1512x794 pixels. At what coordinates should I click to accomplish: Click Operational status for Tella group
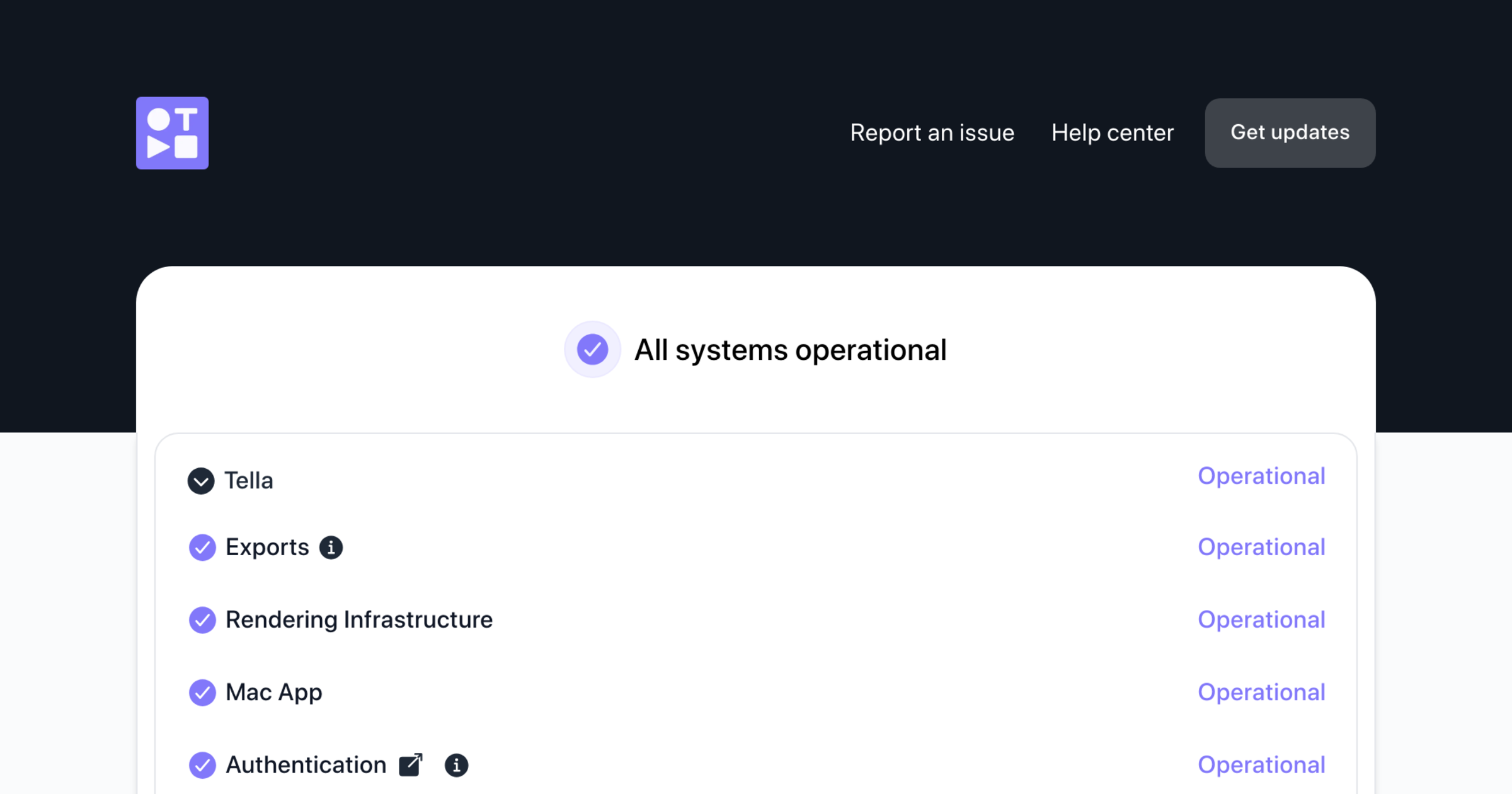point(1261,476)
